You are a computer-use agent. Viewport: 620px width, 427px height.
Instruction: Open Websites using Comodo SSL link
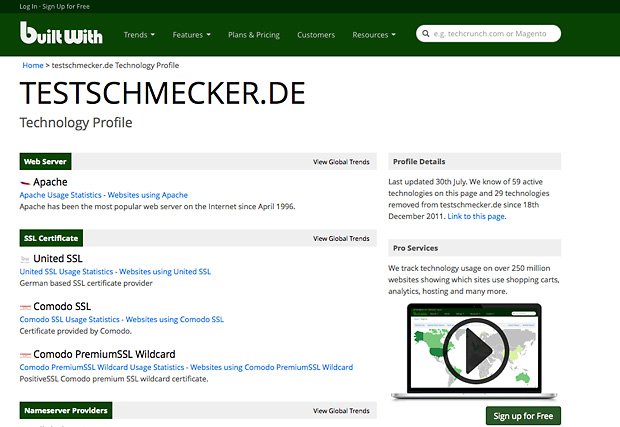(x=174, y=319)
